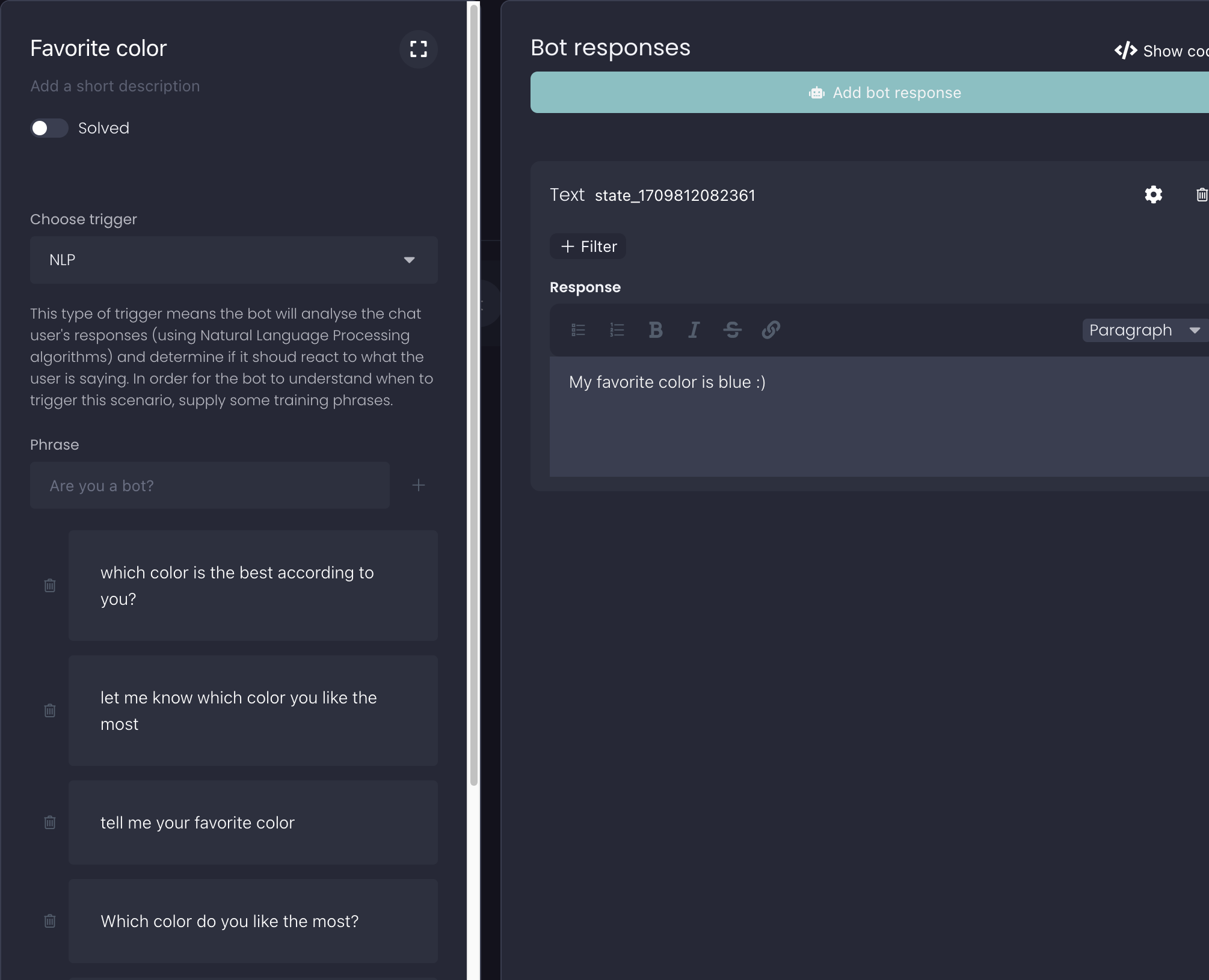Insert a bulleted list
The height and width of the screenshot is (980, 1209).
pyautogui.click(x=578, y=329)
